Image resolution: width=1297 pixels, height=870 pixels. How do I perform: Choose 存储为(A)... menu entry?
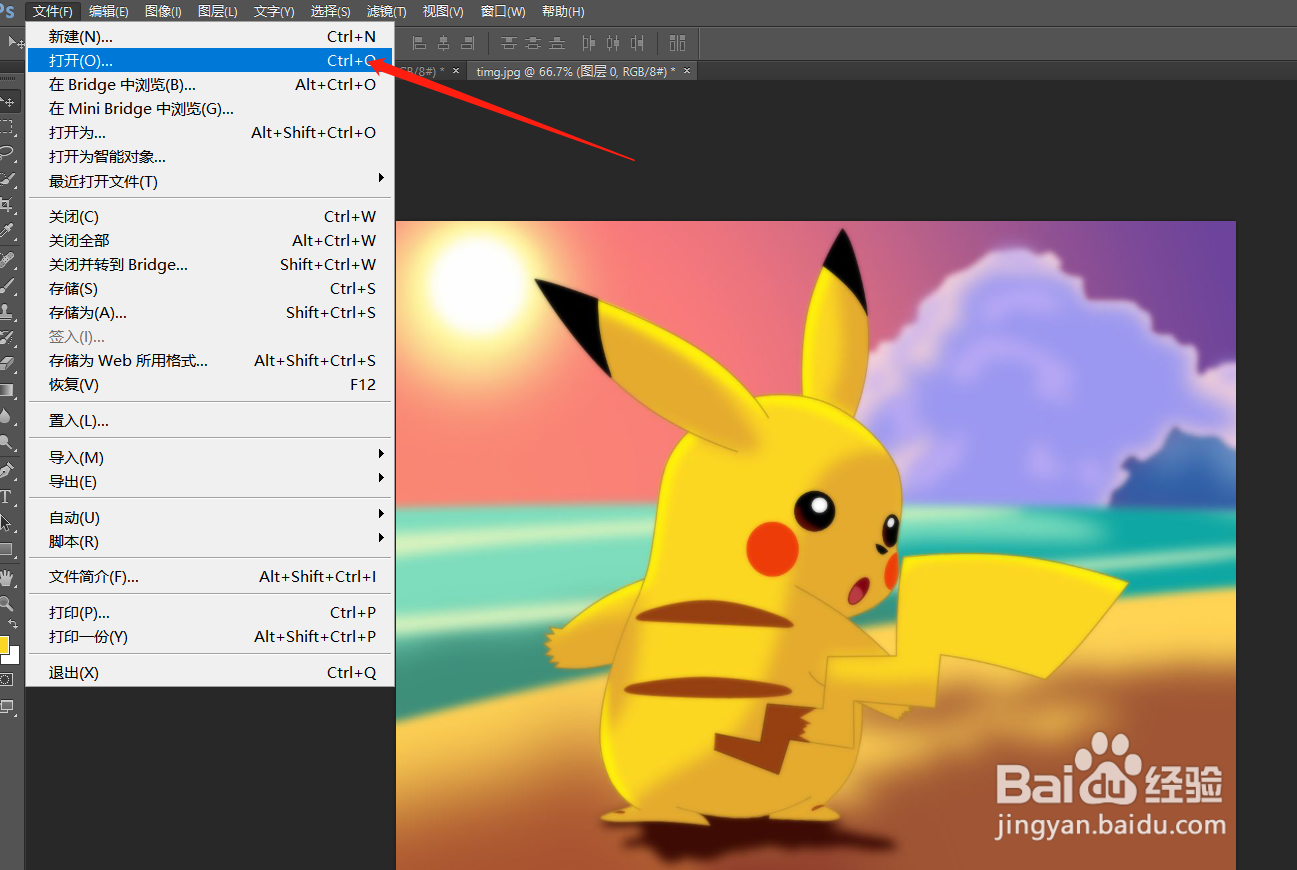[211, 312]
